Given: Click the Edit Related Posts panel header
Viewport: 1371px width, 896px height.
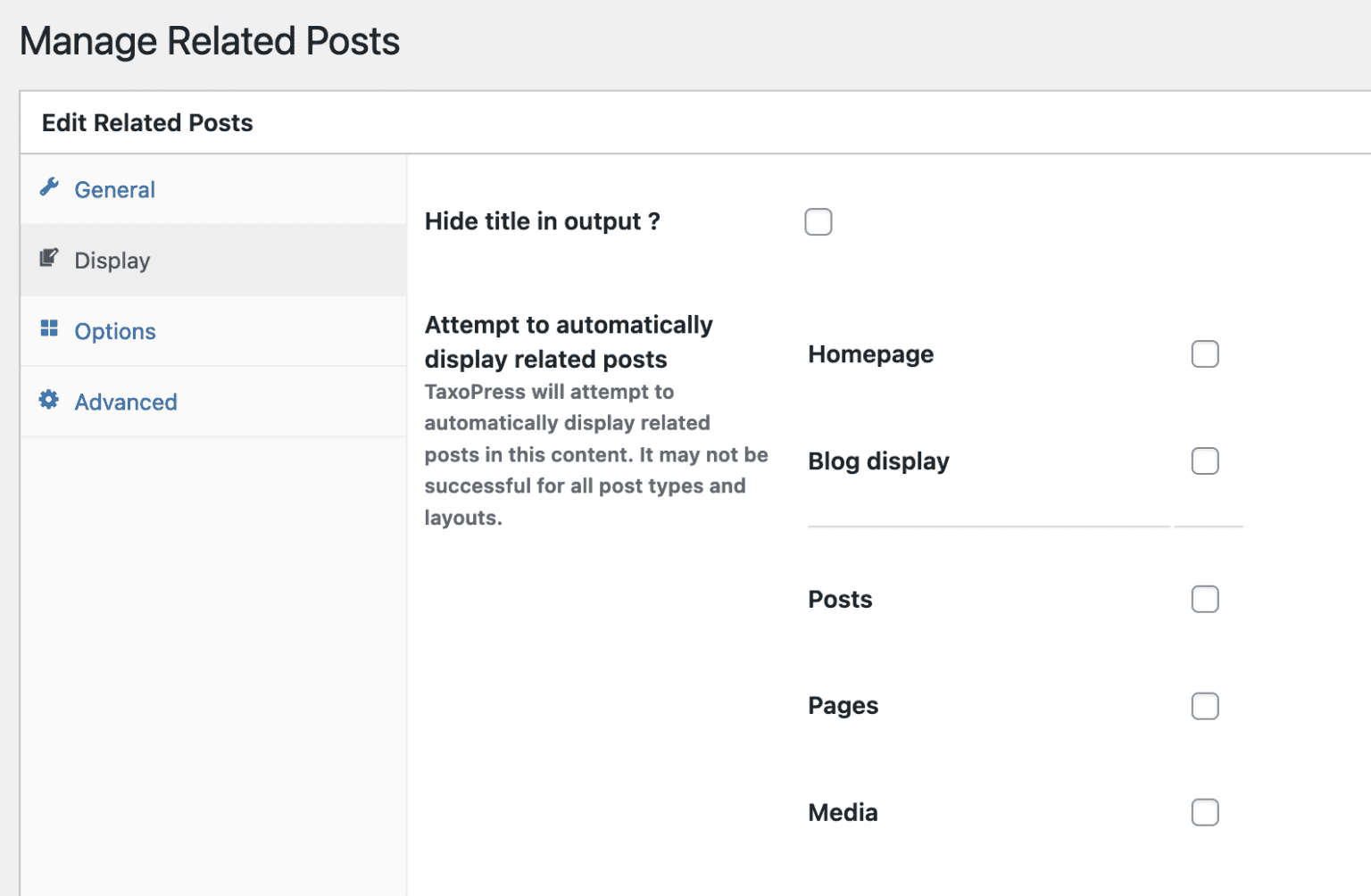Looking at the screenshot, I should pos(146,122).
